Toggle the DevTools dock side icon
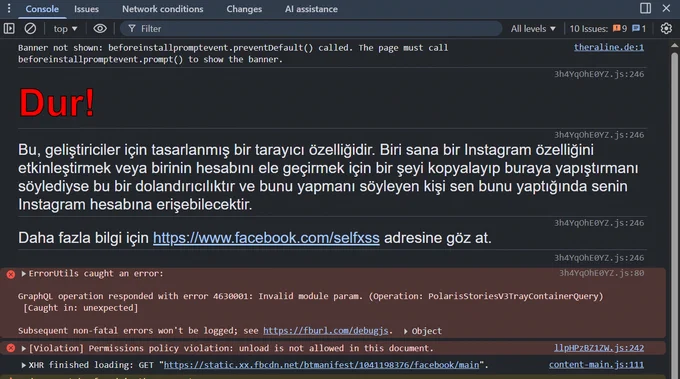 (x=645, y=8)
